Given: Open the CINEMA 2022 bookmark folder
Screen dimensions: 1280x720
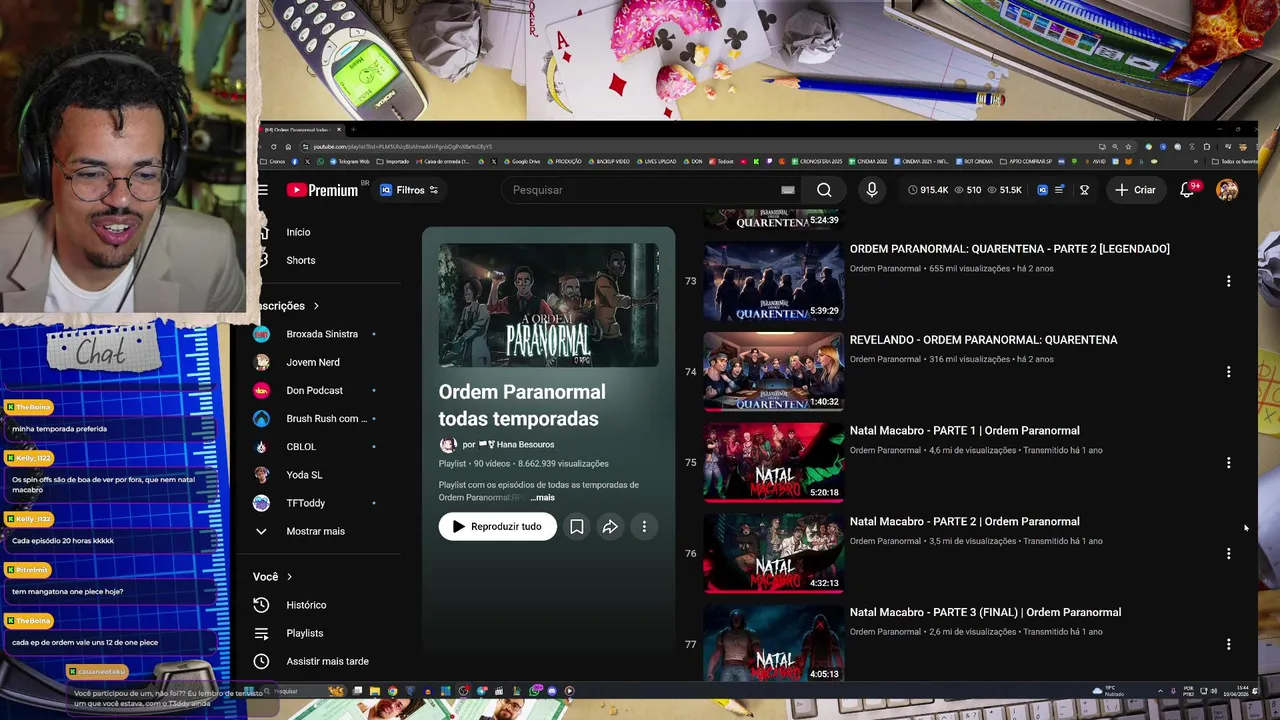Looking at the screenshot, I should click(x=868, y=161).
